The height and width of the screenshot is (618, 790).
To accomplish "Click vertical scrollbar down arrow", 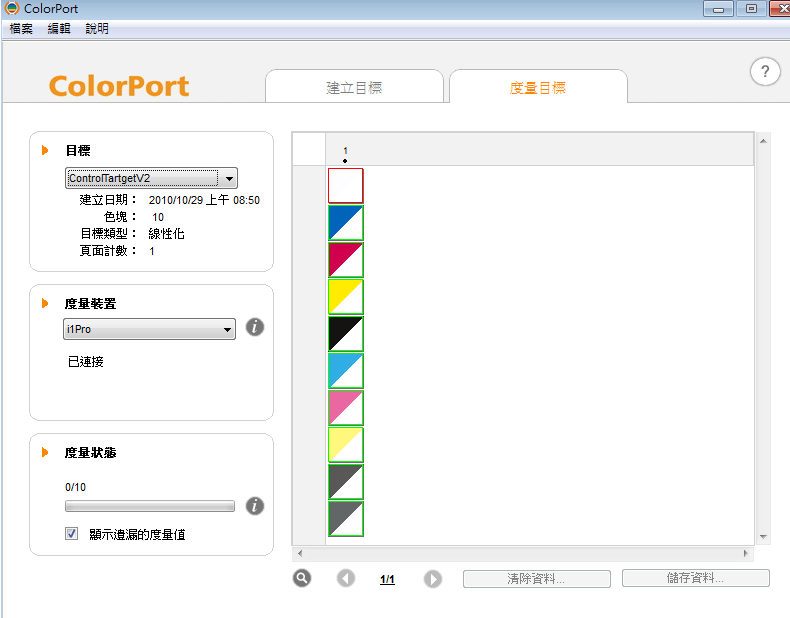I will pyautogui.click(x=763, y=537).
